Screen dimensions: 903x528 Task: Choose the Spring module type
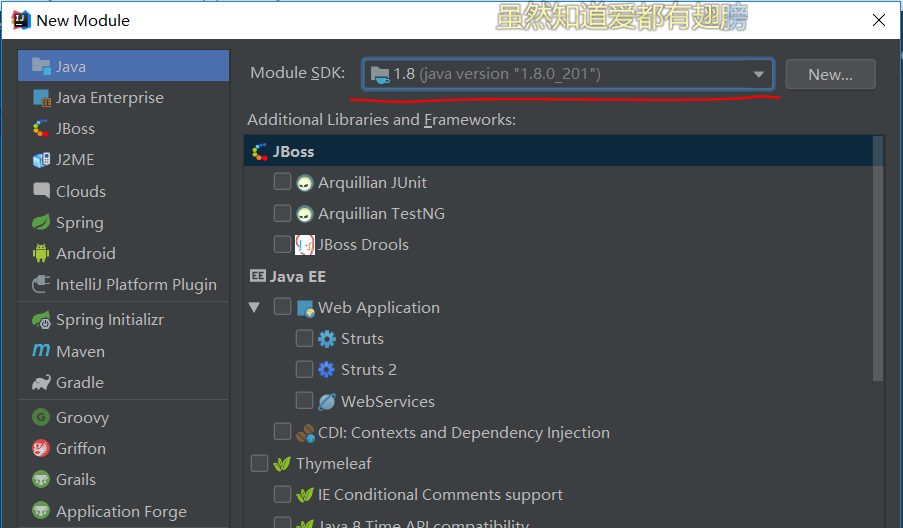click(x=124, y=222)
